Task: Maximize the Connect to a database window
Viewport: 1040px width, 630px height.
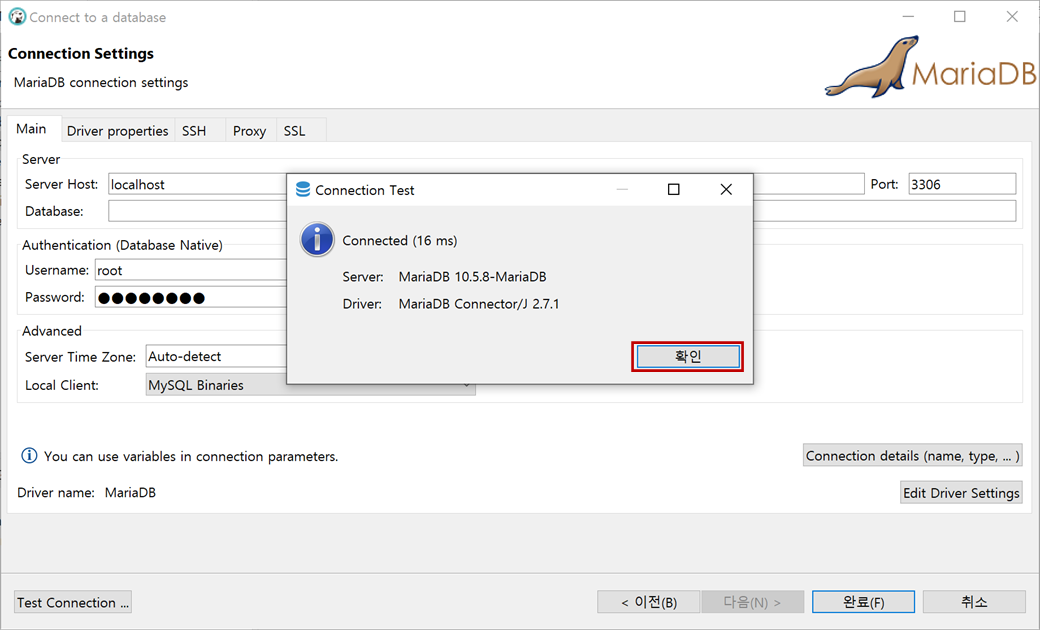Action: (960, 17)
